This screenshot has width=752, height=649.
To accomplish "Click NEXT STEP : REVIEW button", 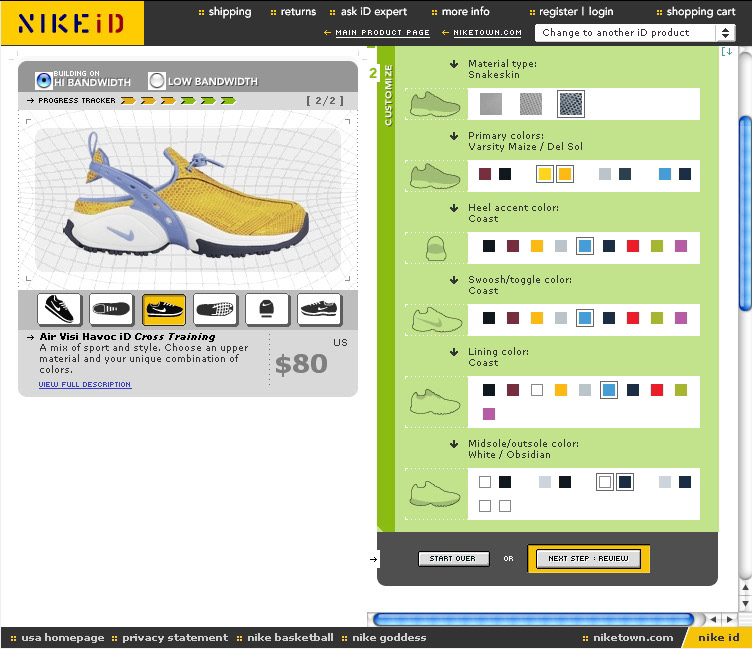I will 588,559.
